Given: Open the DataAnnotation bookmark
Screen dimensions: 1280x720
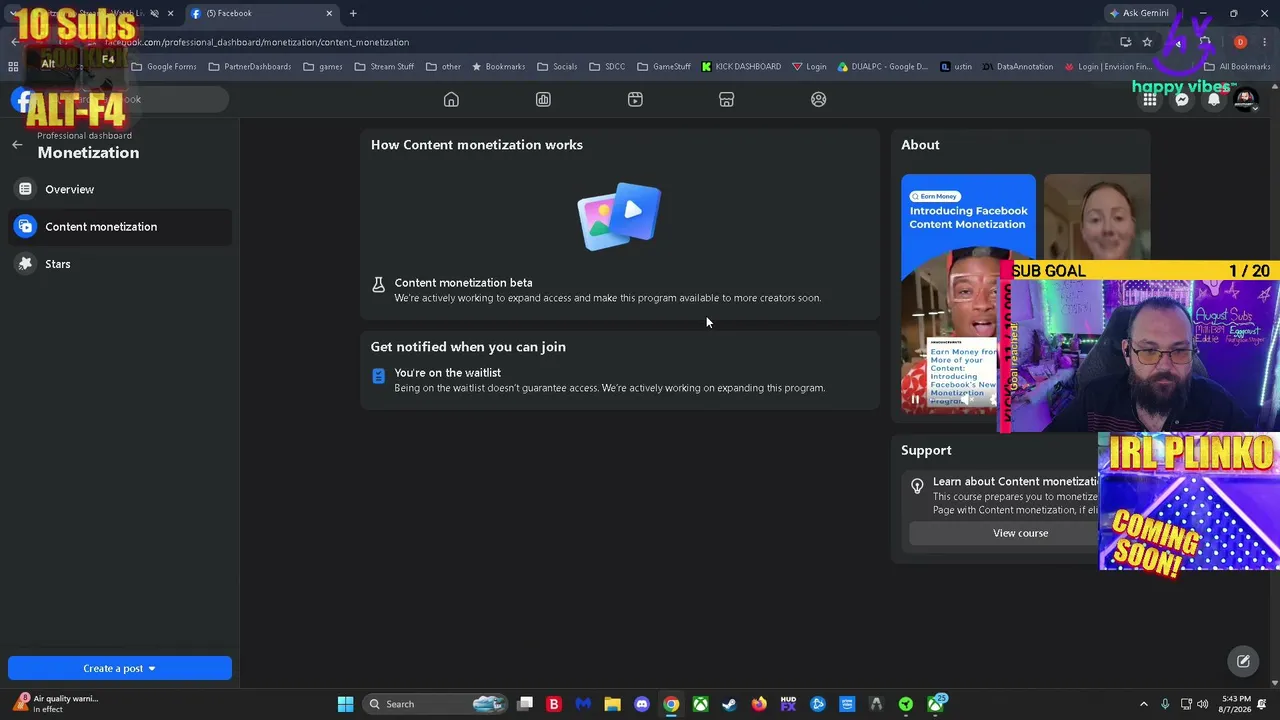Looking at the screenshot, I should click(x=1017, y=67).
